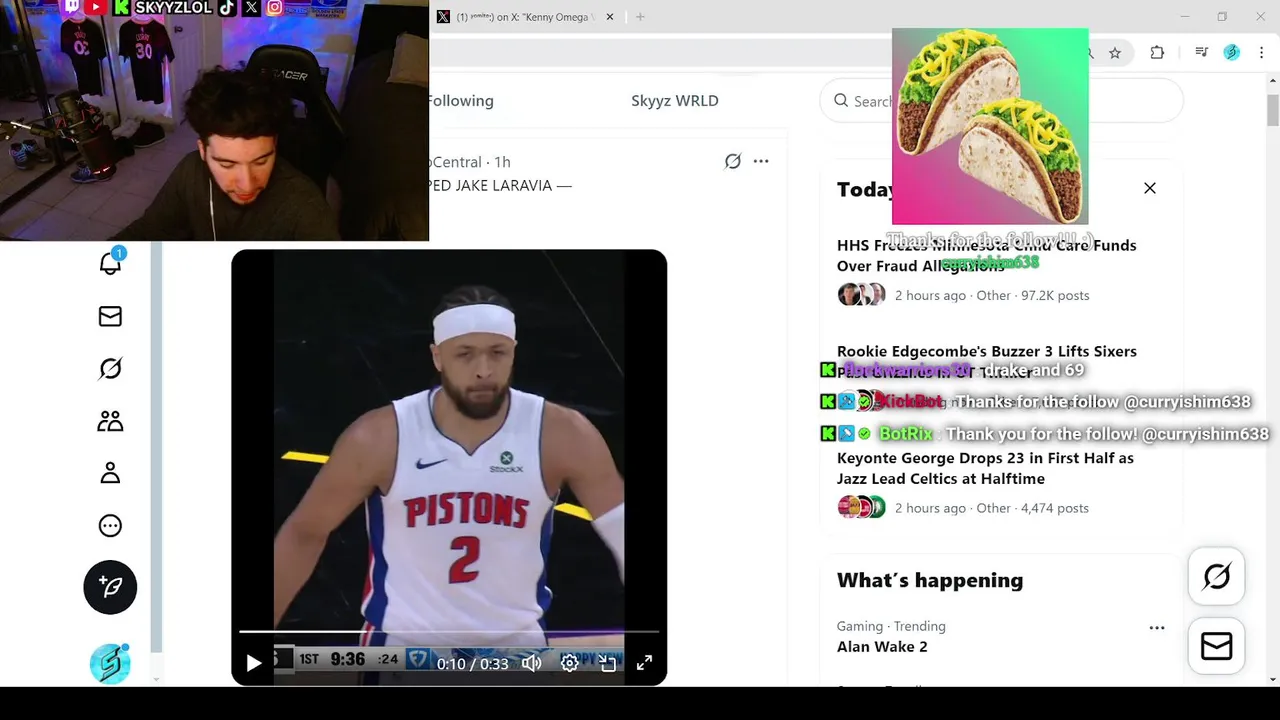The image size is (1280, 720).
Task: Open Communities people icon in the sidebar
Action: (110, 421)
